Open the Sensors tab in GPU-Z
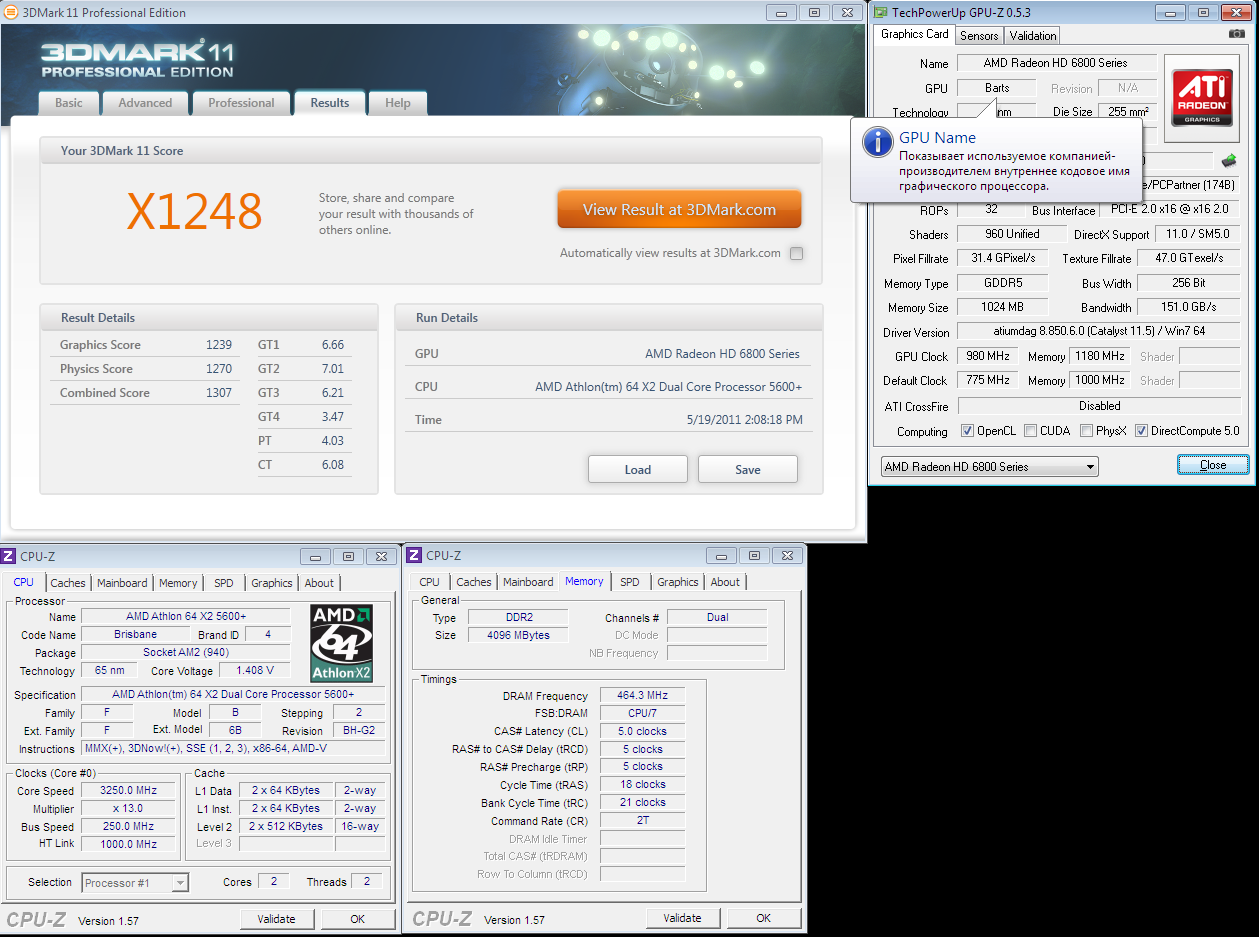Viewport: 1259px width, 937px height. [x=979, y=36]
